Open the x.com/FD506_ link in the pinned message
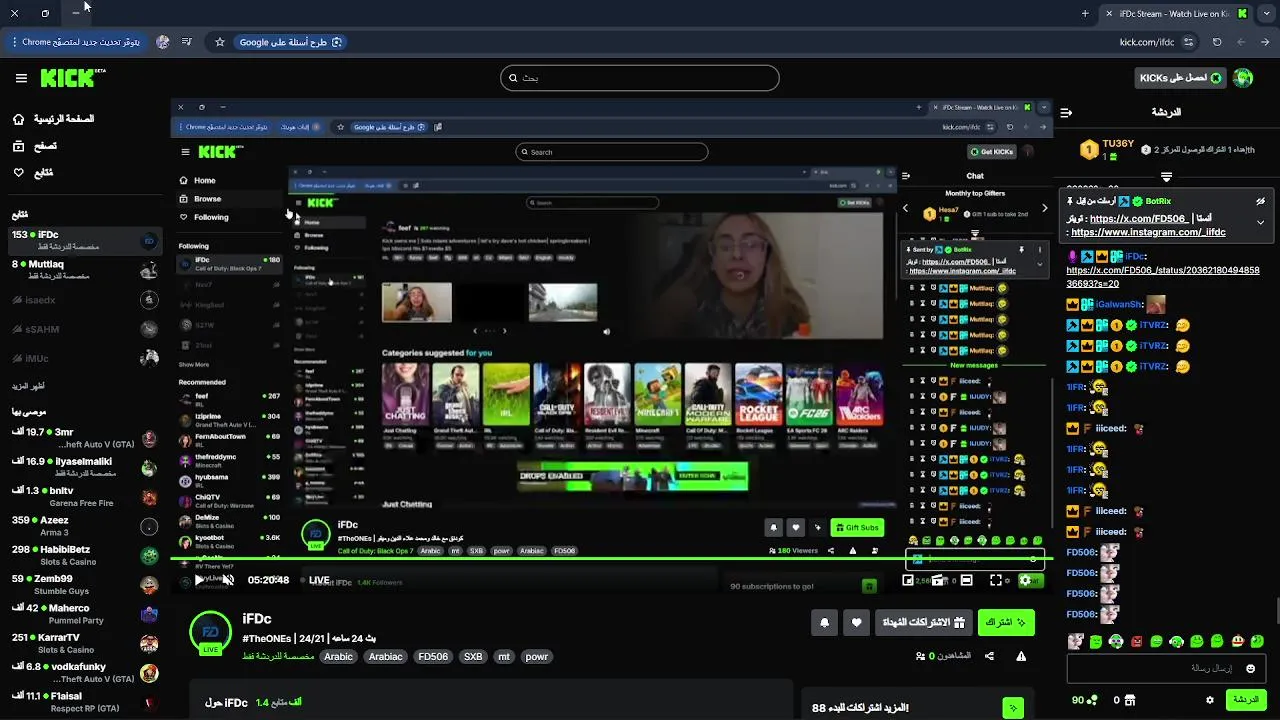The image size is (1280, 720). pos(1138,219)
